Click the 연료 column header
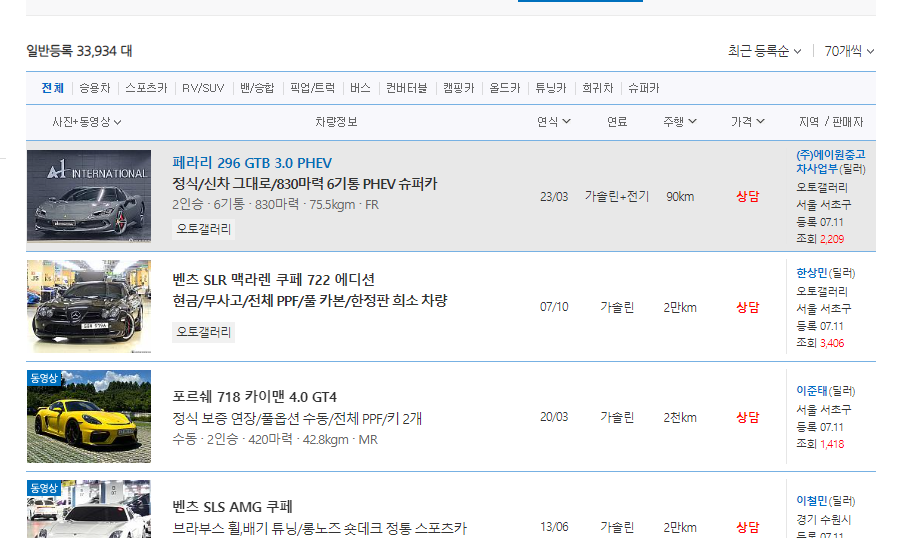This screenshot has height=538, width=910. pos(617,122)
